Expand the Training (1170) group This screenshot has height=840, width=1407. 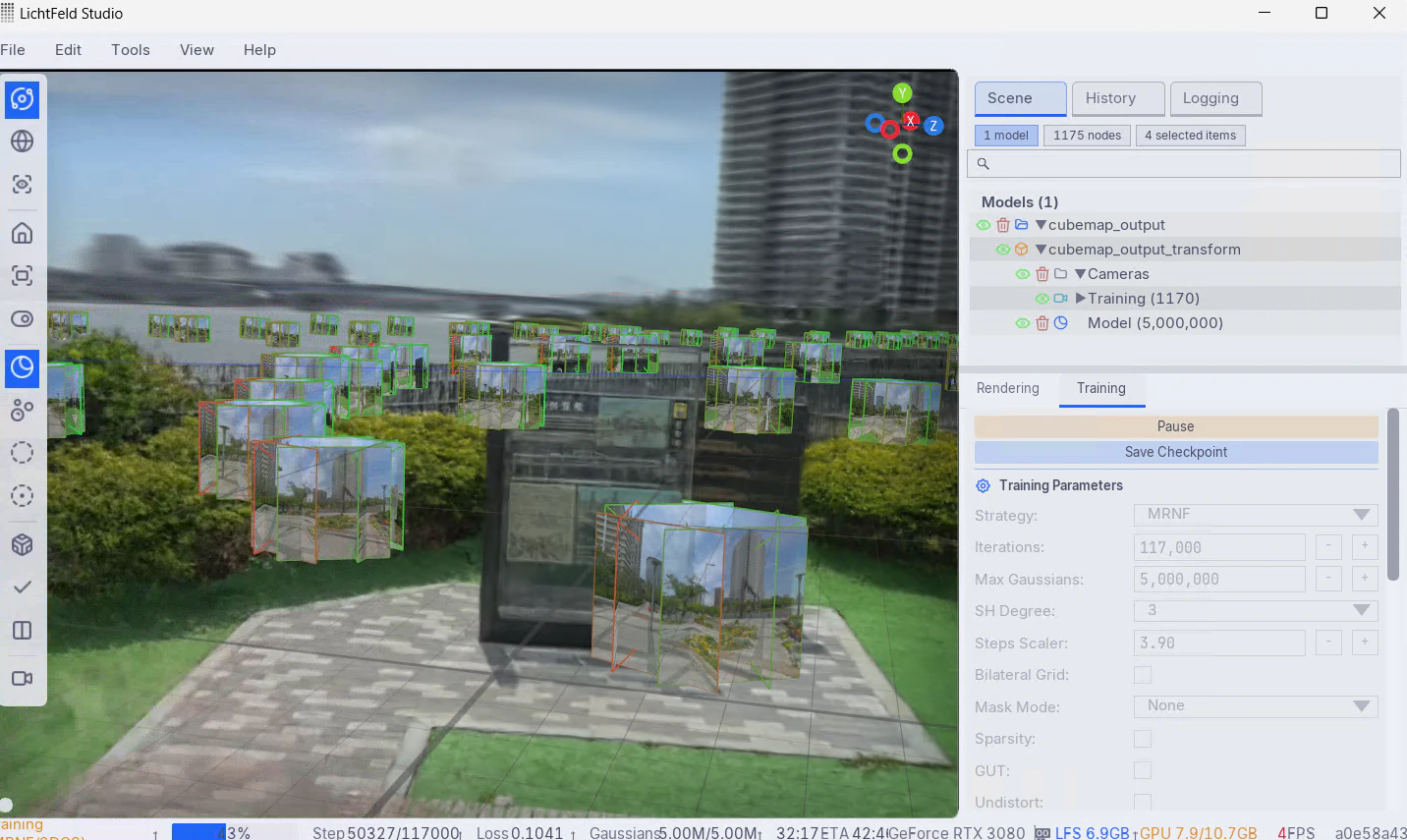coord(1081,299)
